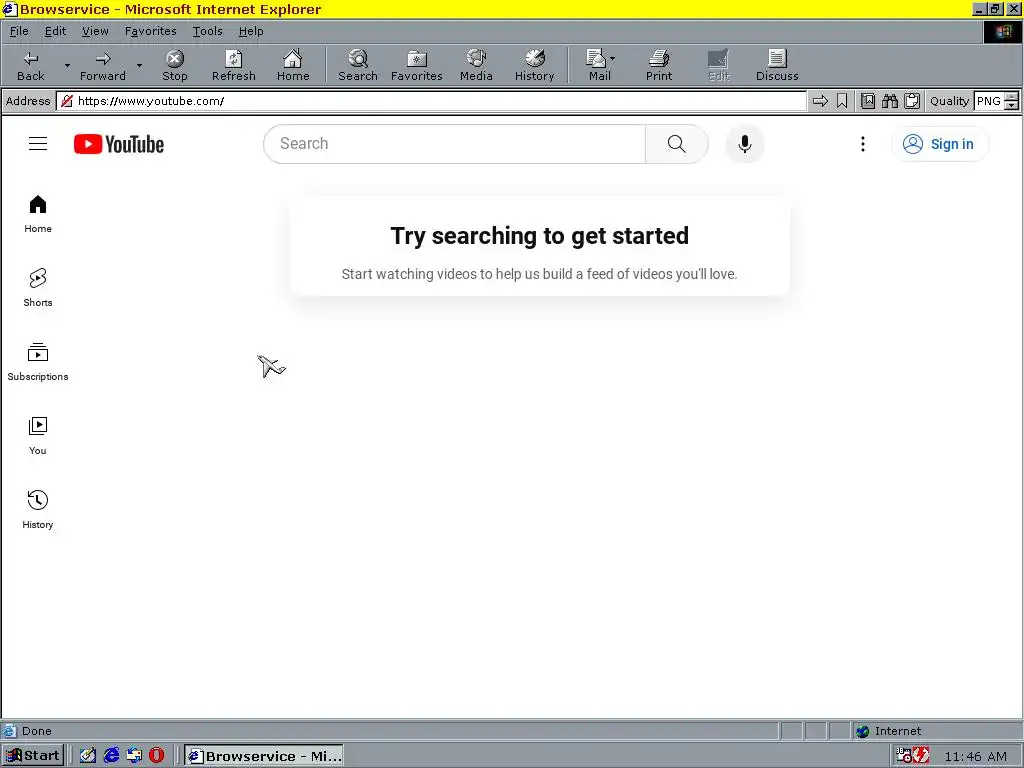Open the YouTube three-dot settings menu
The image size is (1024, 768).
pyautogui.click(x=863, y=144)
